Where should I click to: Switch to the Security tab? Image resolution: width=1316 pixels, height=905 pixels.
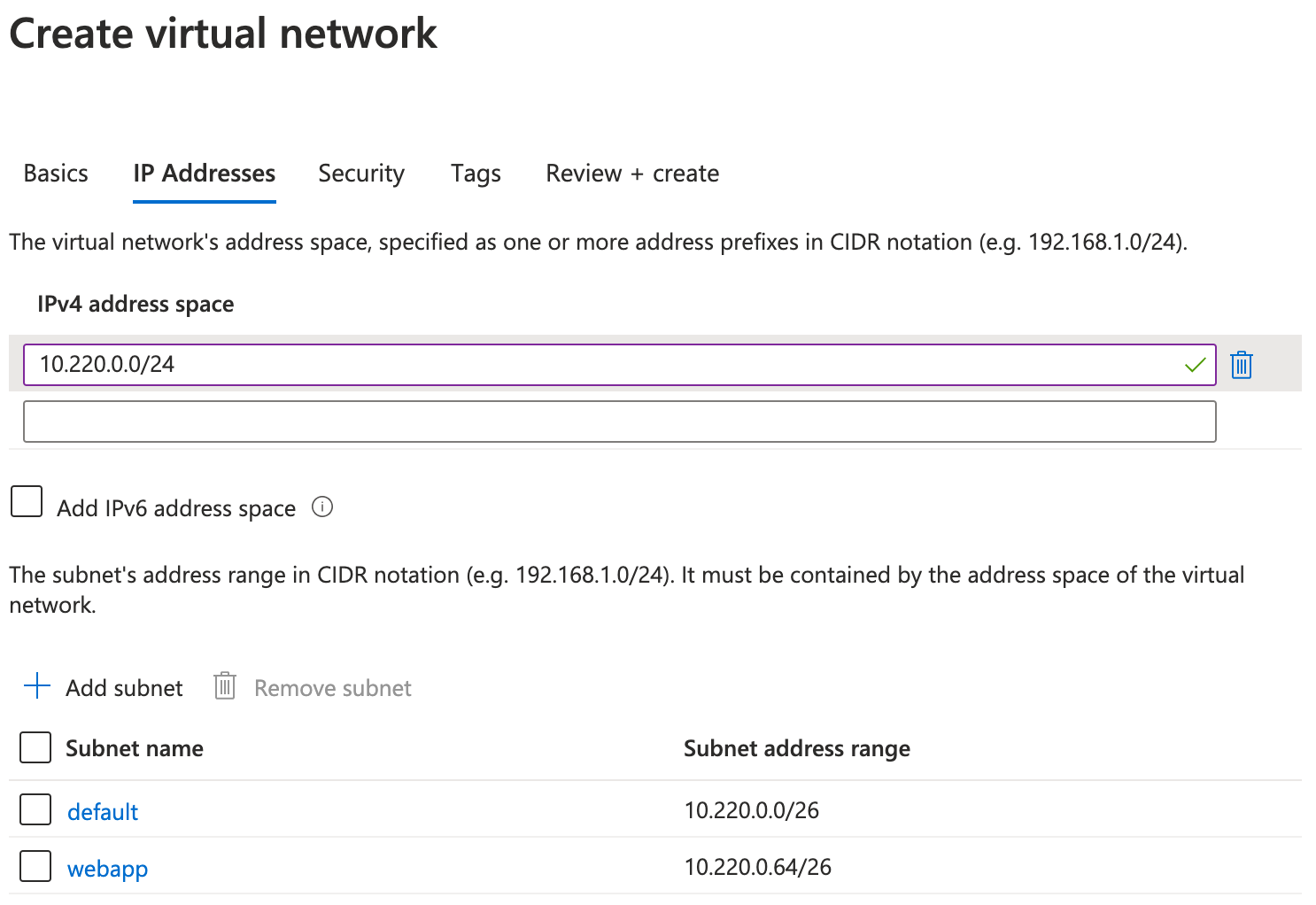pos(360,174)
